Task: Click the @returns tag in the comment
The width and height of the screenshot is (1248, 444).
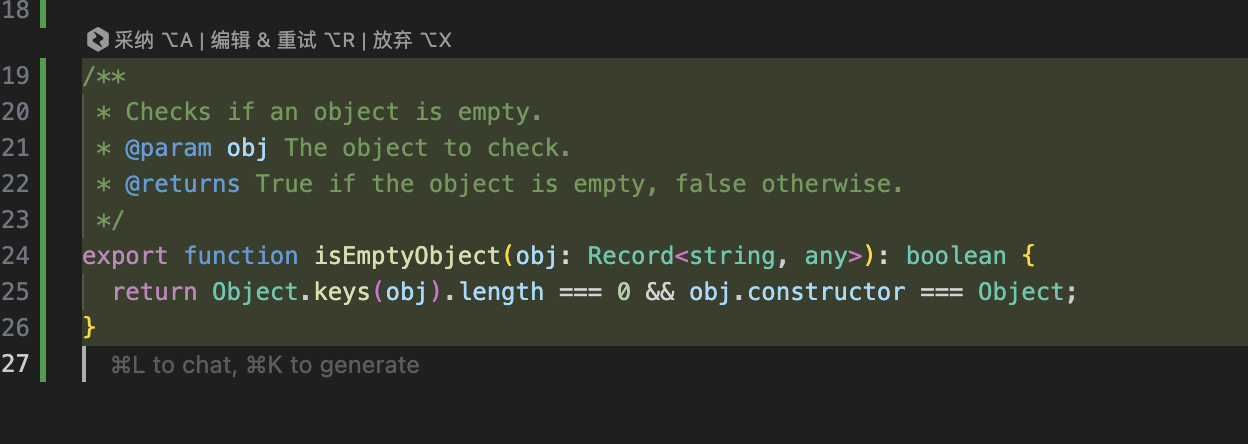Action: (x=182, y=184)
